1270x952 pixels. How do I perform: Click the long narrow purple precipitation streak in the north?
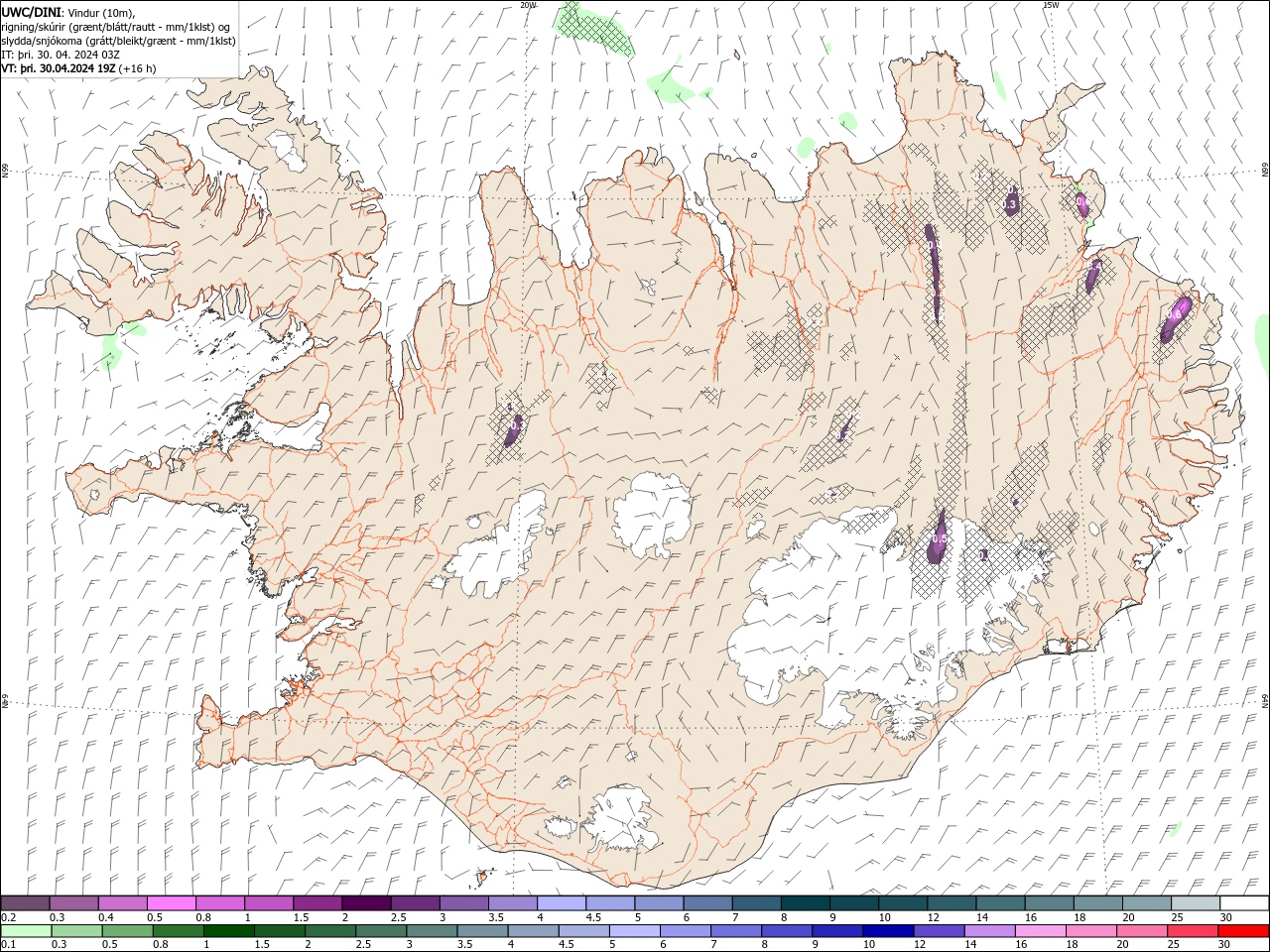[934, 273]
